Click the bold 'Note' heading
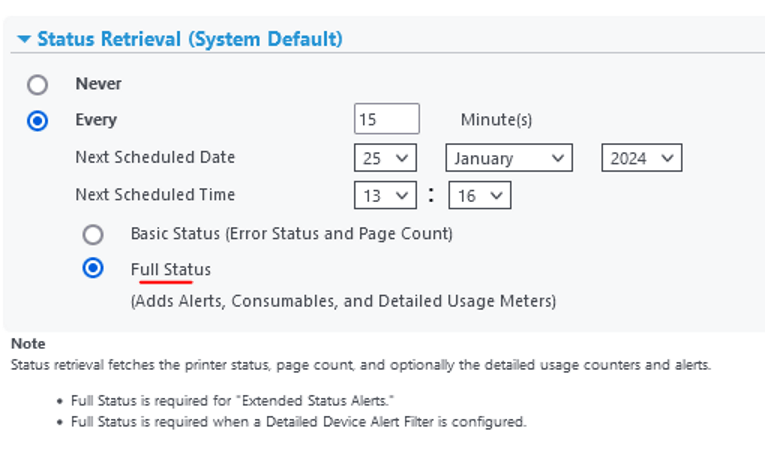 click(28, 344)
